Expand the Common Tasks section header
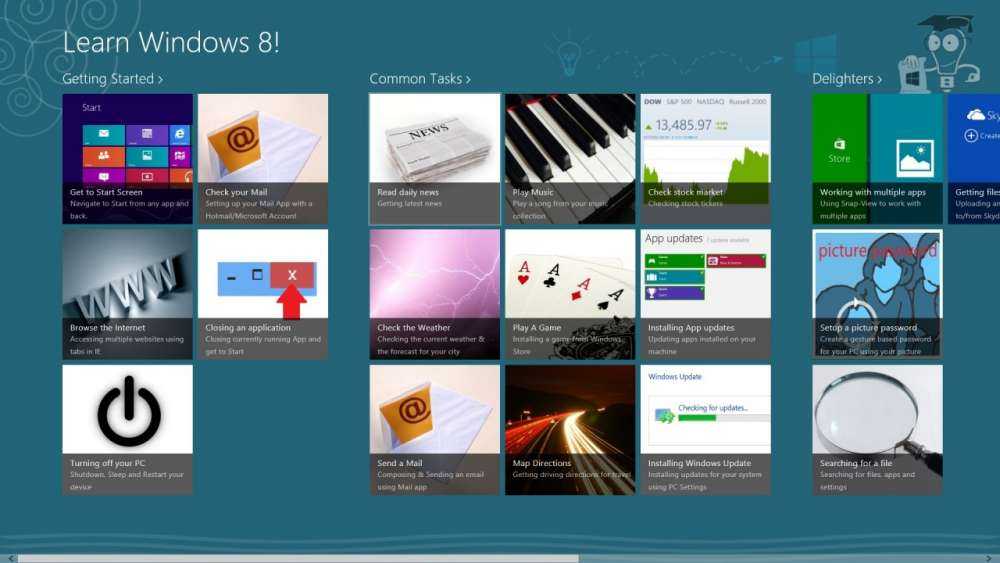Screen dimensions: 1000x563 point(420,78)
